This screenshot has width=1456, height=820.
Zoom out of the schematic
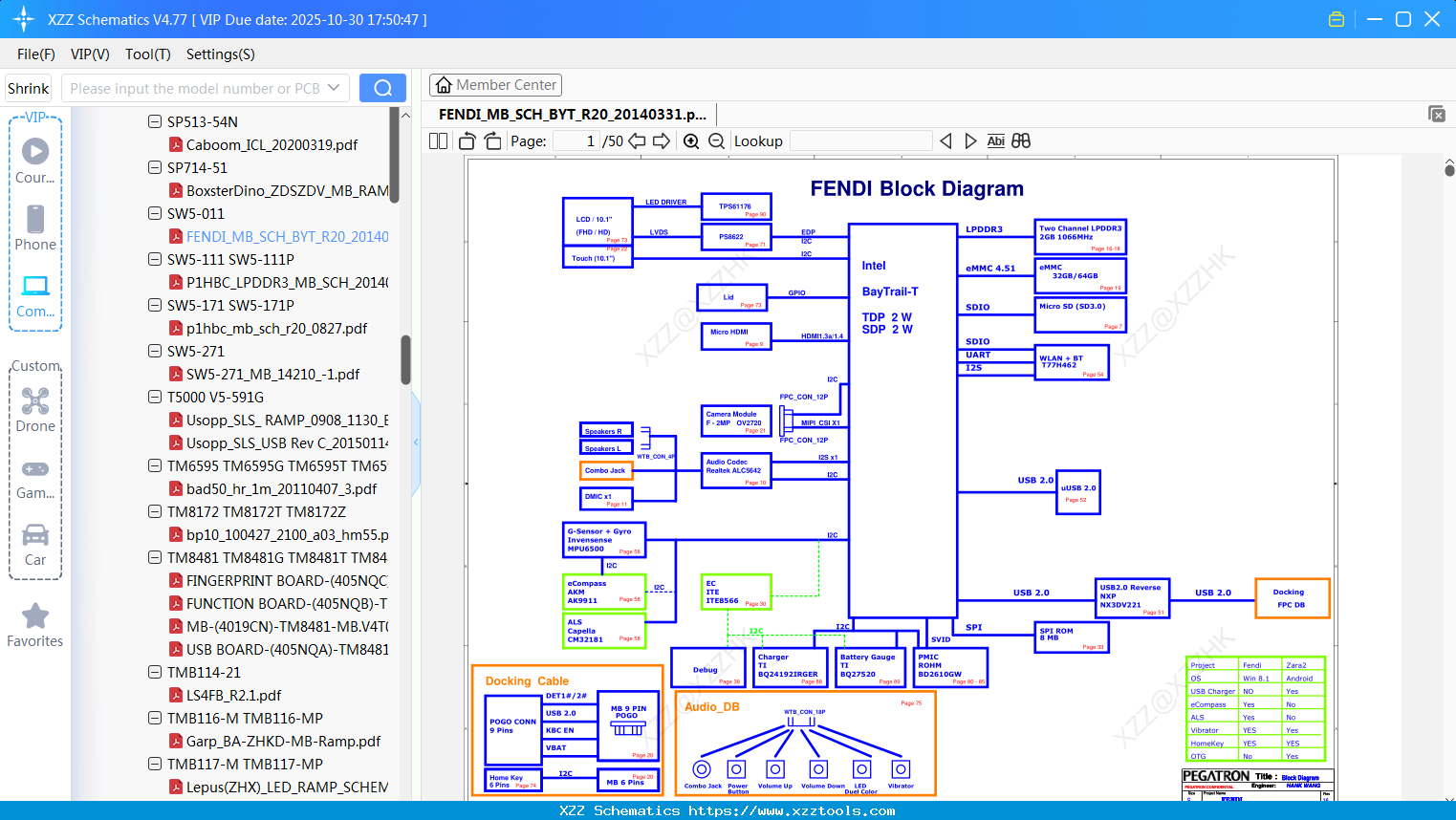(x=716, y=140)
